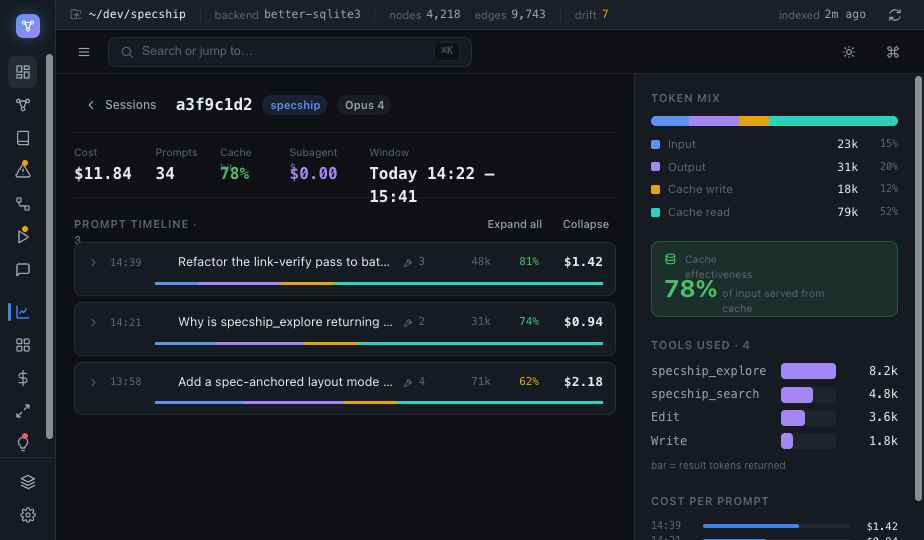
Task: Go back via the Sessions chevron
Action: 91,105
